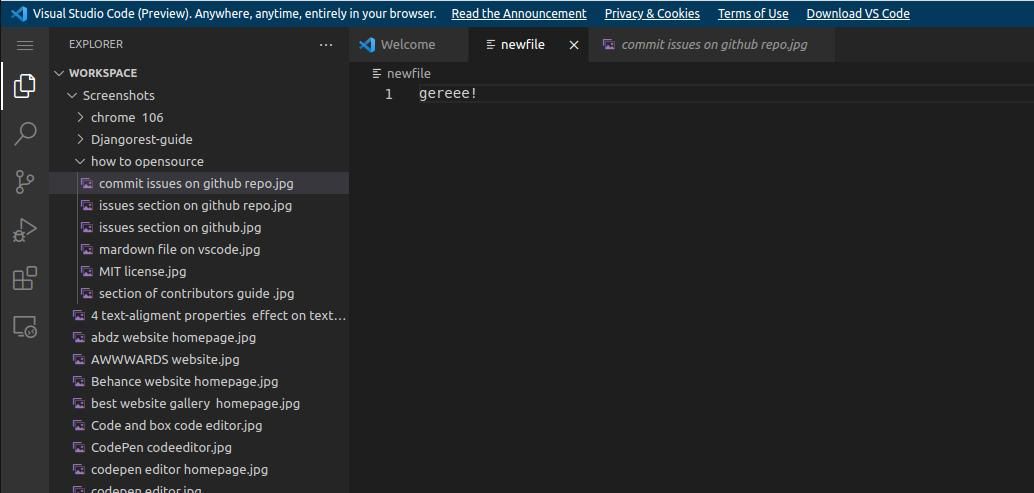Click image icon of MIT license.jpg

(86, 272)
